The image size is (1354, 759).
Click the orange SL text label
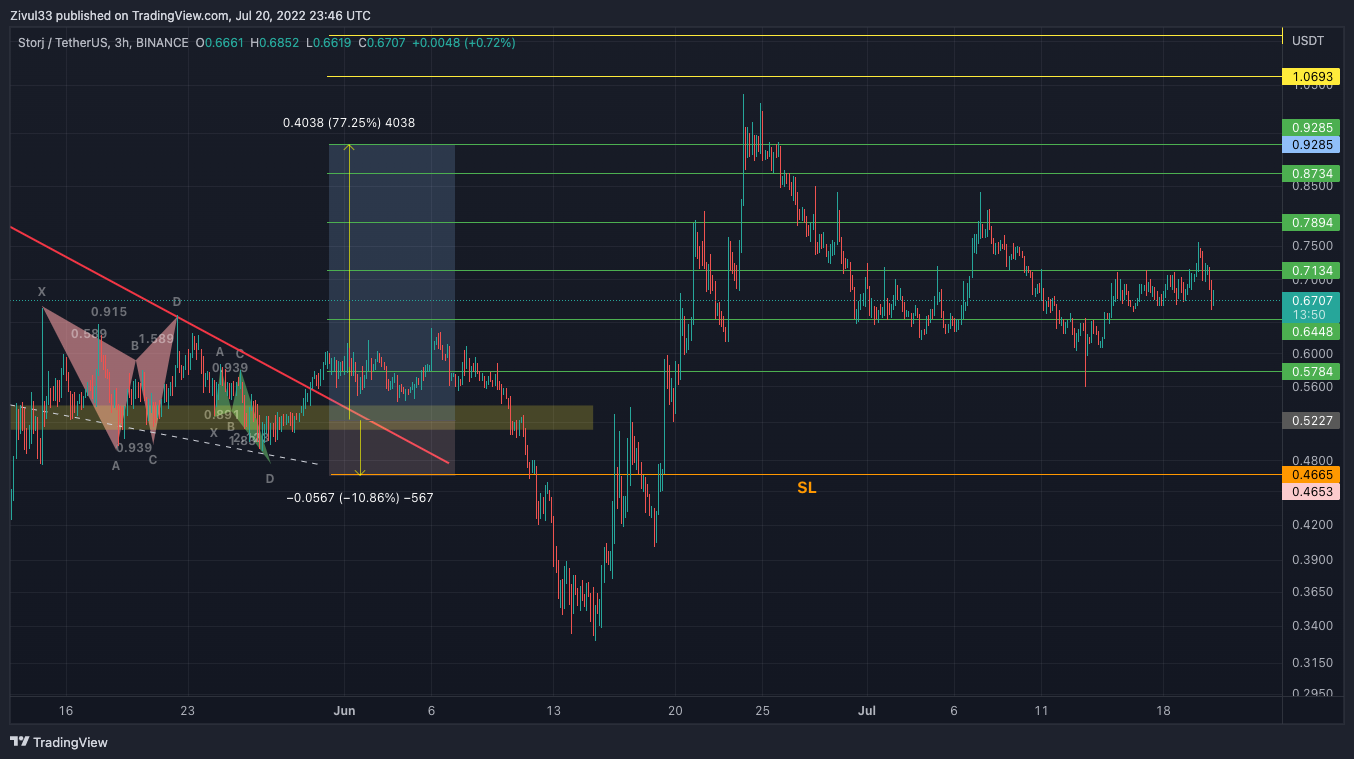coord(806,488)
